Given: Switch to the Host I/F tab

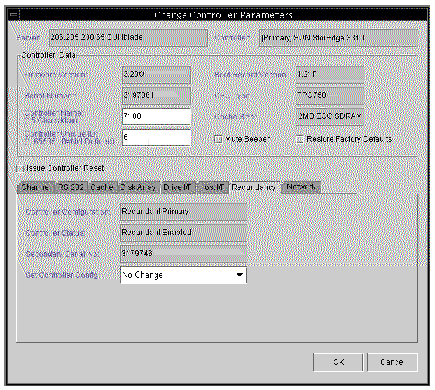Looking at the screenshot, I should click(213, 187).
